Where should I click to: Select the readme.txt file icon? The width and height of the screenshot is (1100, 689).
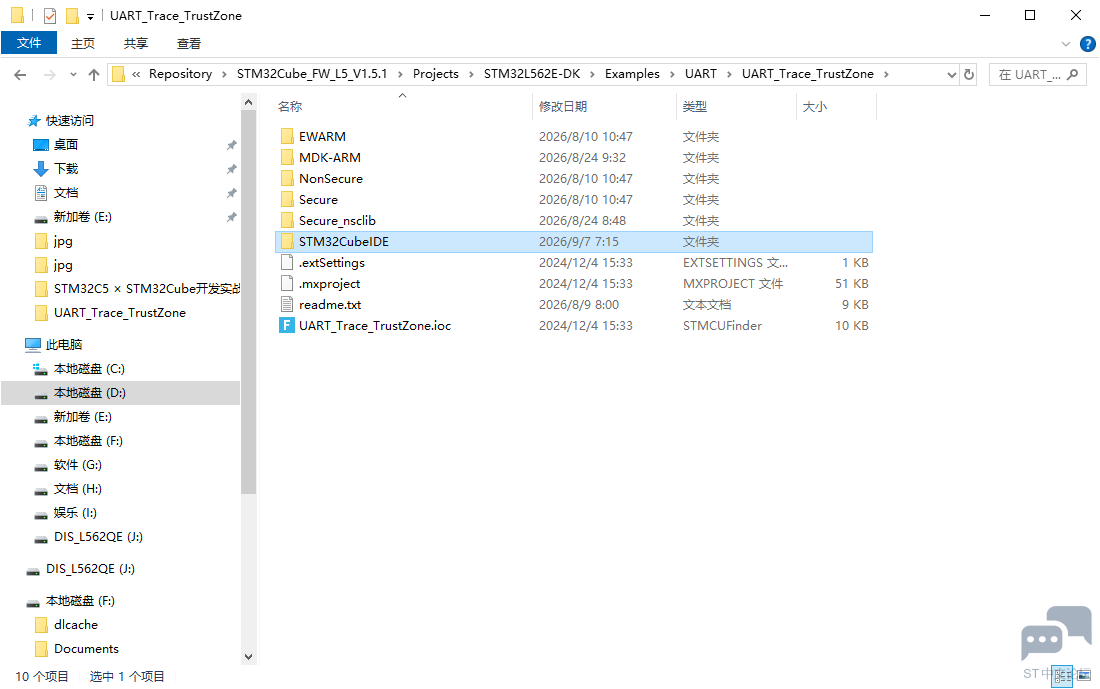(287, 305)
